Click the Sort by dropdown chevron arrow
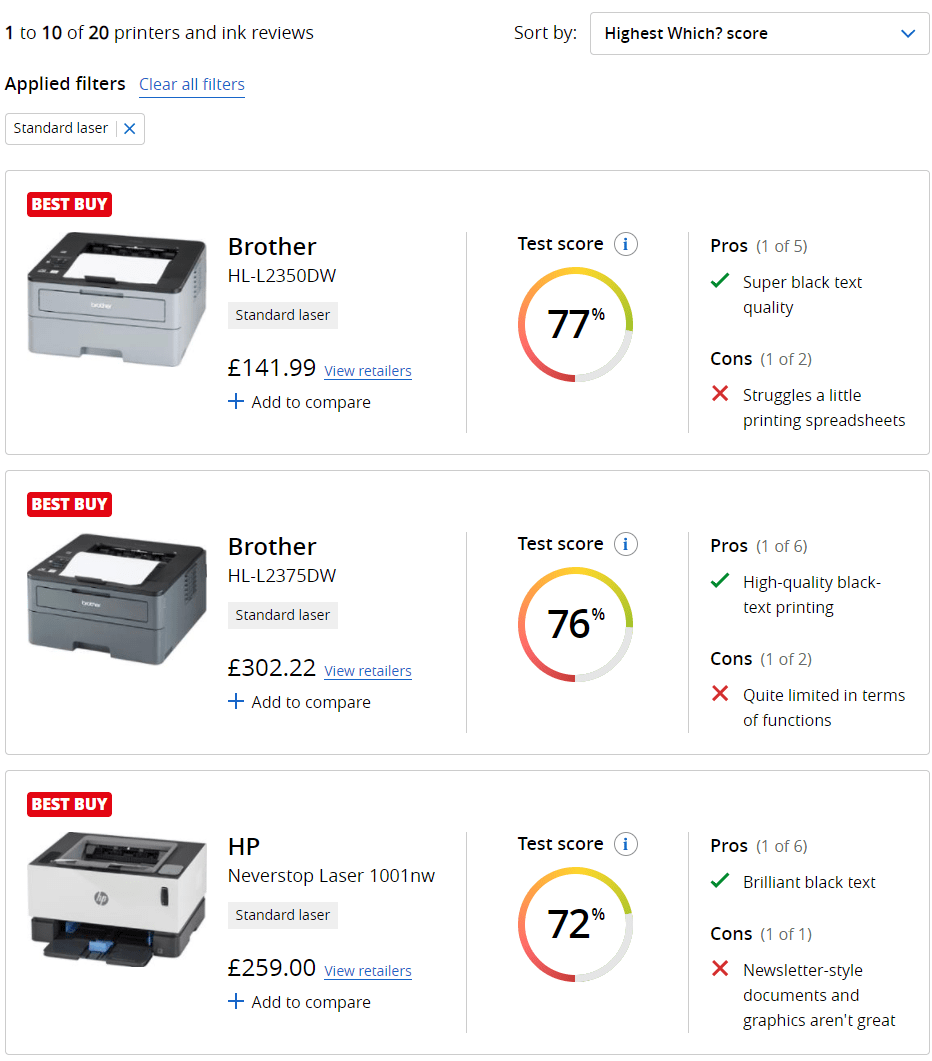The image size is (932, 1061). coord(907,34)
